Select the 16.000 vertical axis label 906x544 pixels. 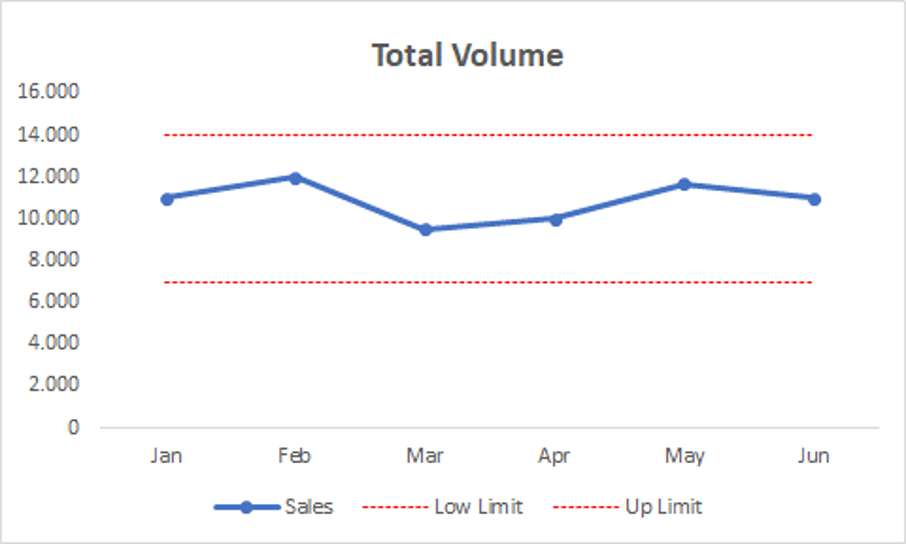point(49,92)
